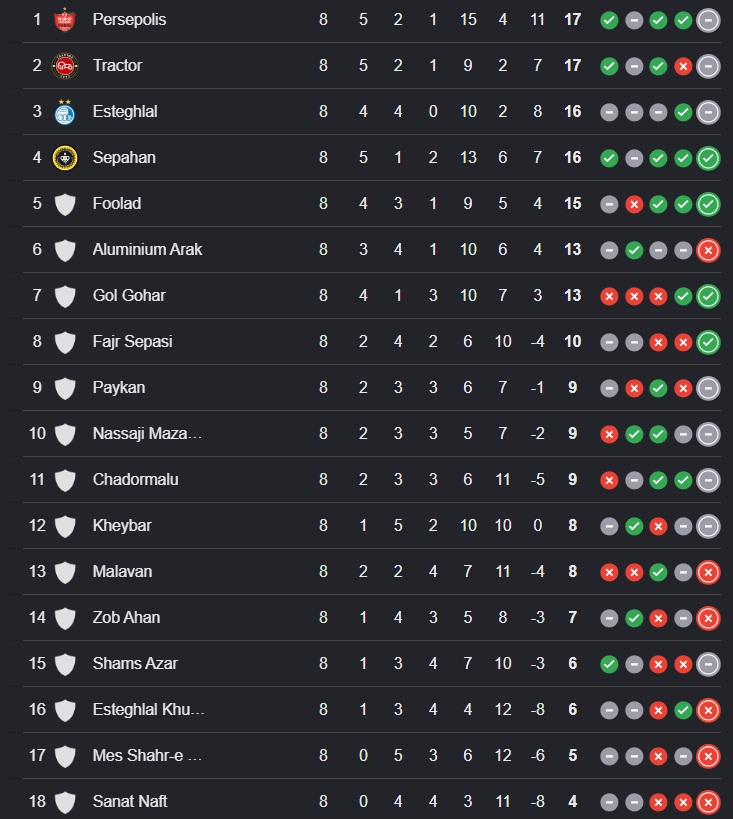Click Fajr Sepasi's outlined green check icon
Viewport: 733px width, 819px height.
(x=708, y=342)
